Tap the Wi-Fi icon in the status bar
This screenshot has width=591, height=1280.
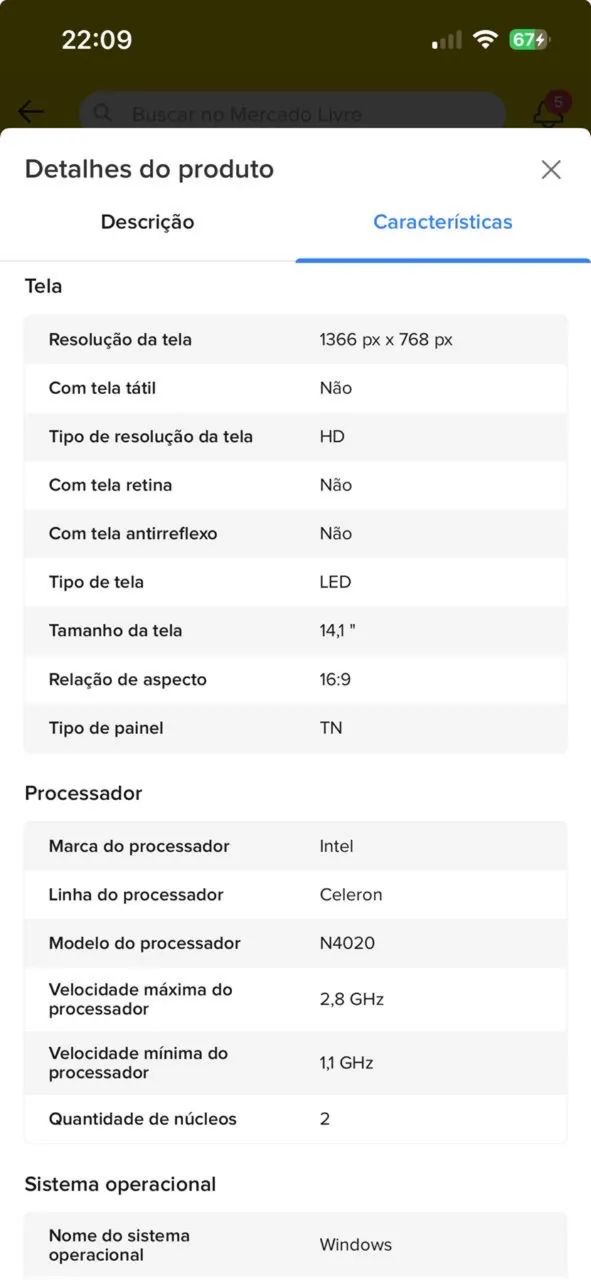pyautogui.click(x=483, y=39)
